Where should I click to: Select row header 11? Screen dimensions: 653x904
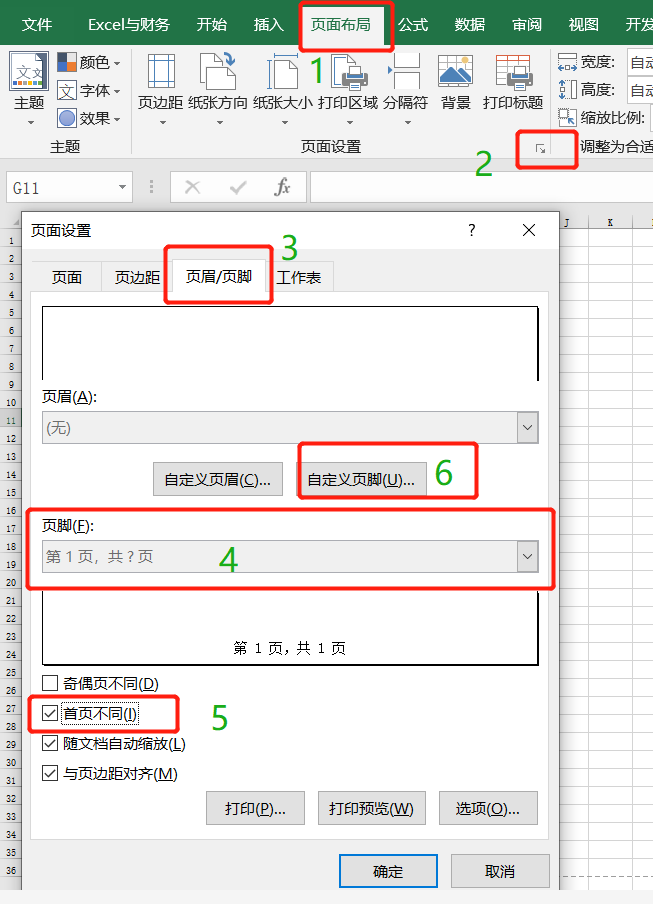click(11, 420)
